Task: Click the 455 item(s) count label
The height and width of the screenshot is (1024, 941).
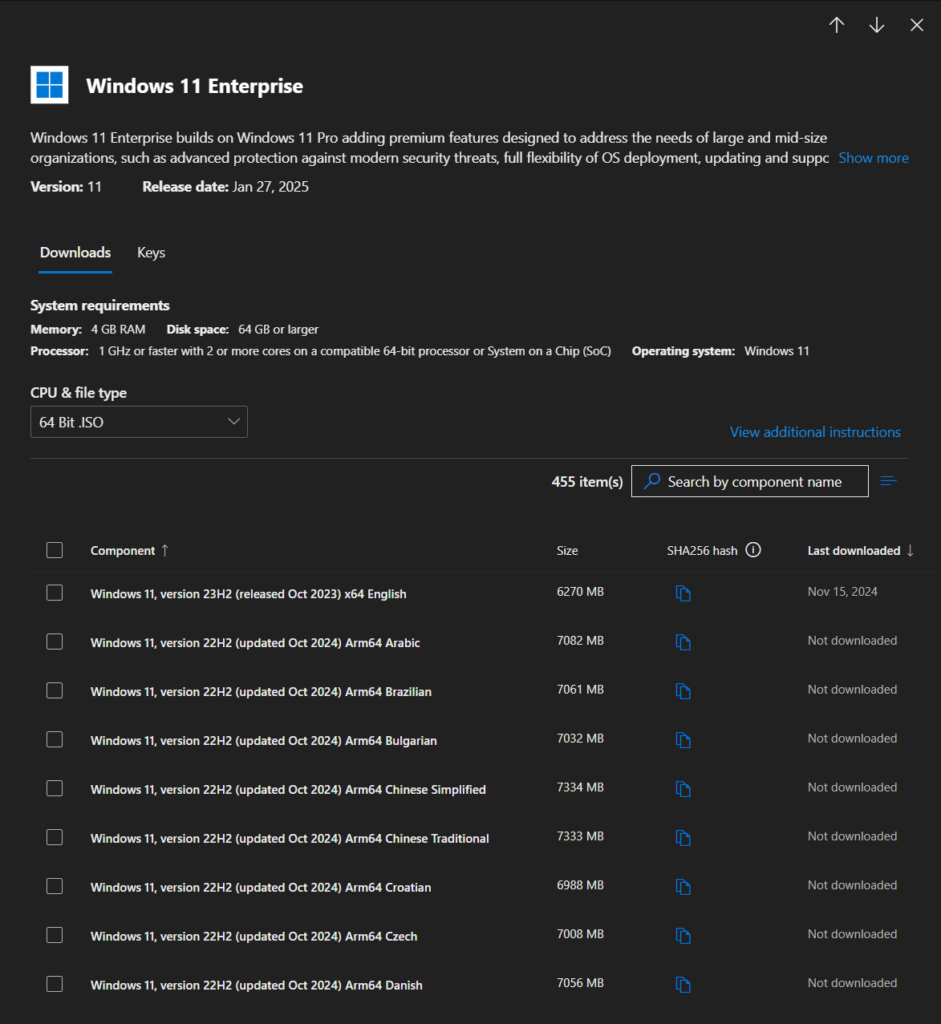Action: [587, 482]
